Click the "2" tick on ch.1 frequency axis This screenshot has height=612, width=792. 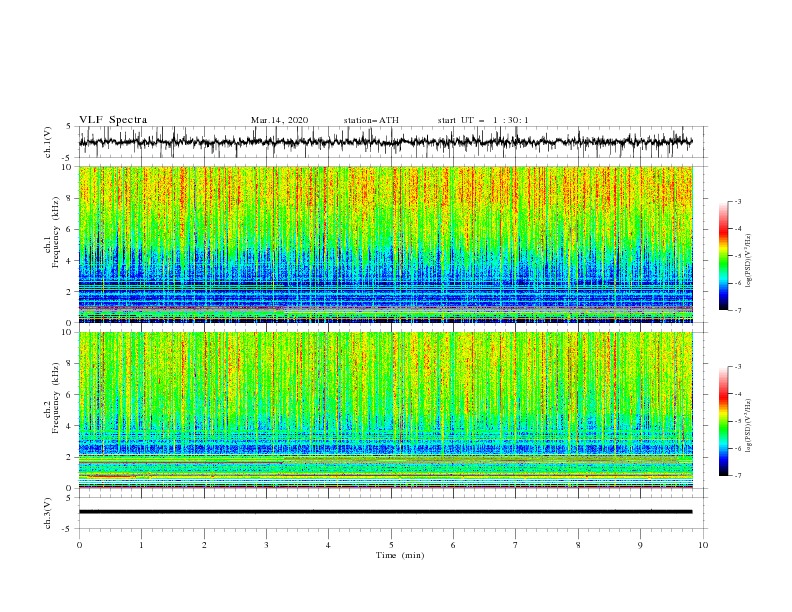point(70,292)
